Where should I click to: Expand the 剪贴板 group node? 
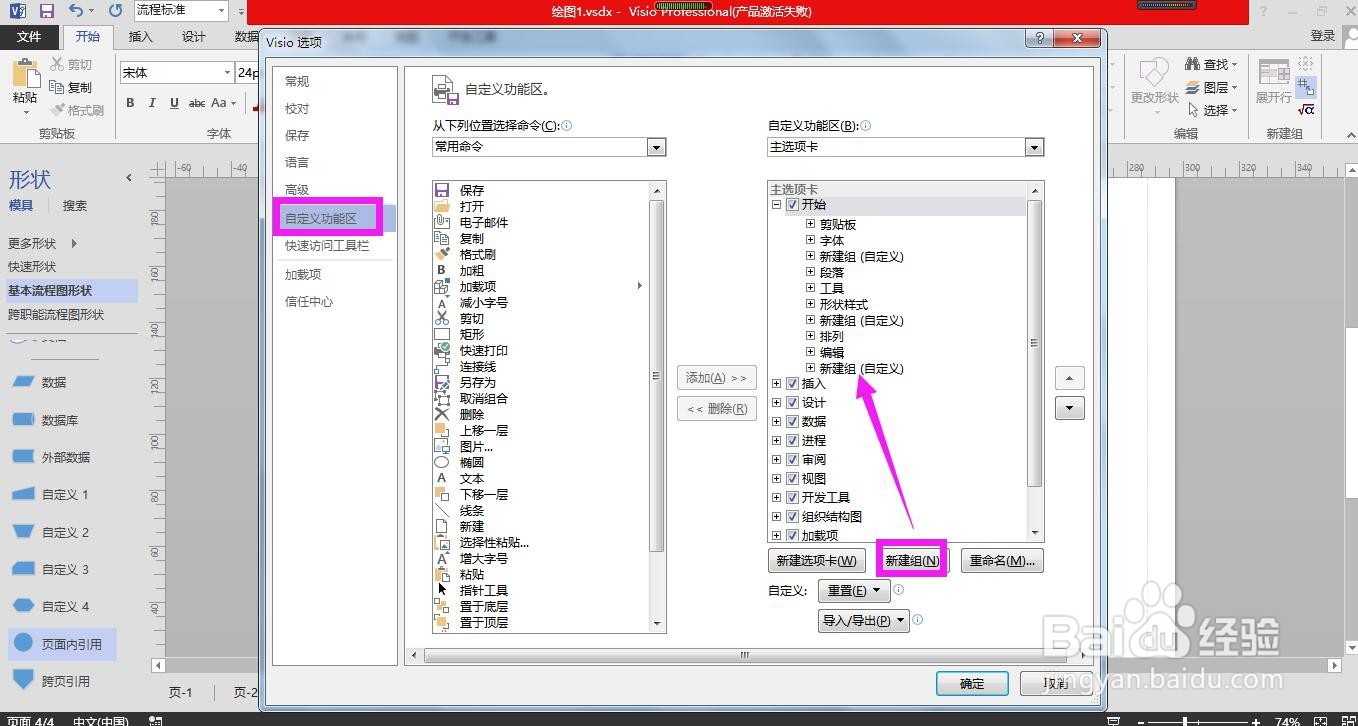pyautogui.click(x=811, y=224)
